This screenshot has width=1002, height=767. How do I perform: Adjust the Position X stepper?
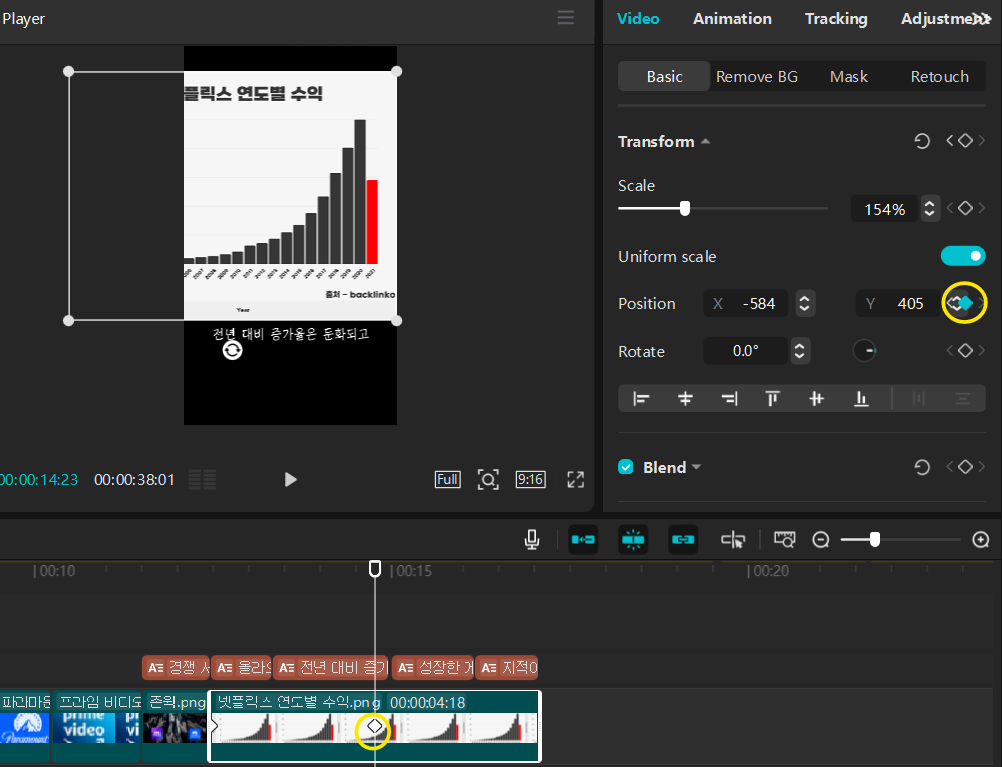click(805, 304)
